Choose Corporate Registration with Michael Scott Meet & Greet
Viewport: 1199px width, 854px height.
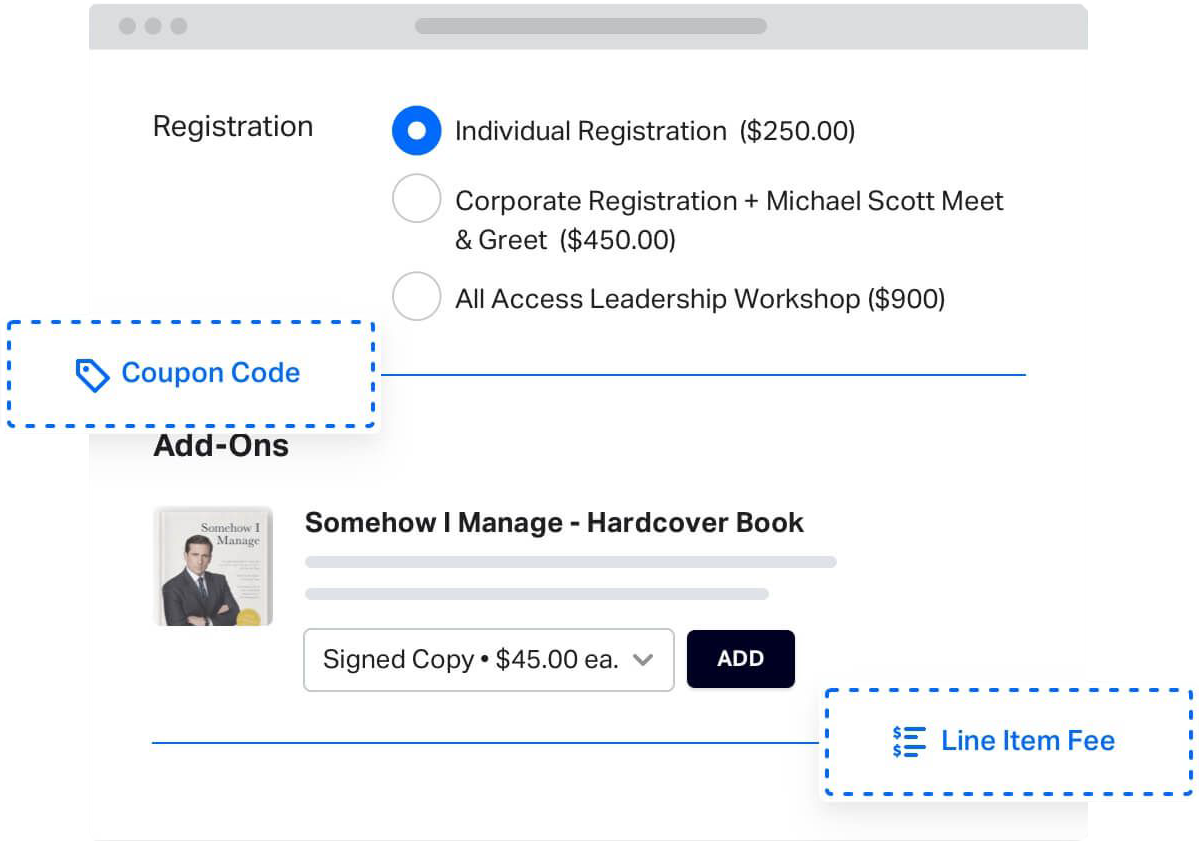[417, 198]
